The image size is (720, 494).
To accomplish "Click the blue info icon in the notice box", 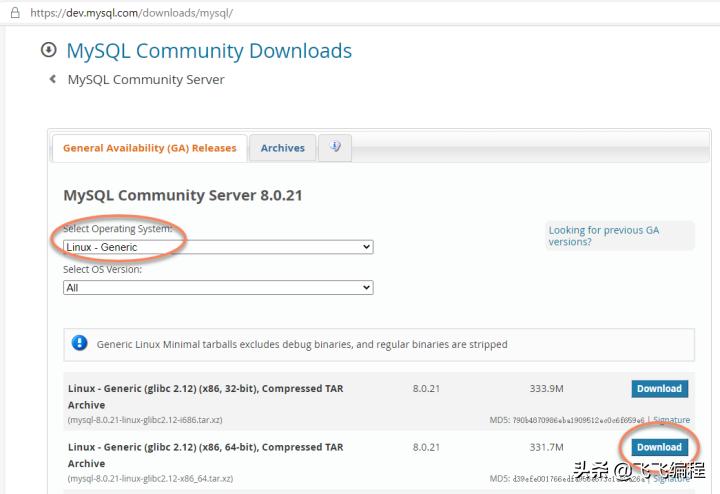I will (x=79, y=342).
